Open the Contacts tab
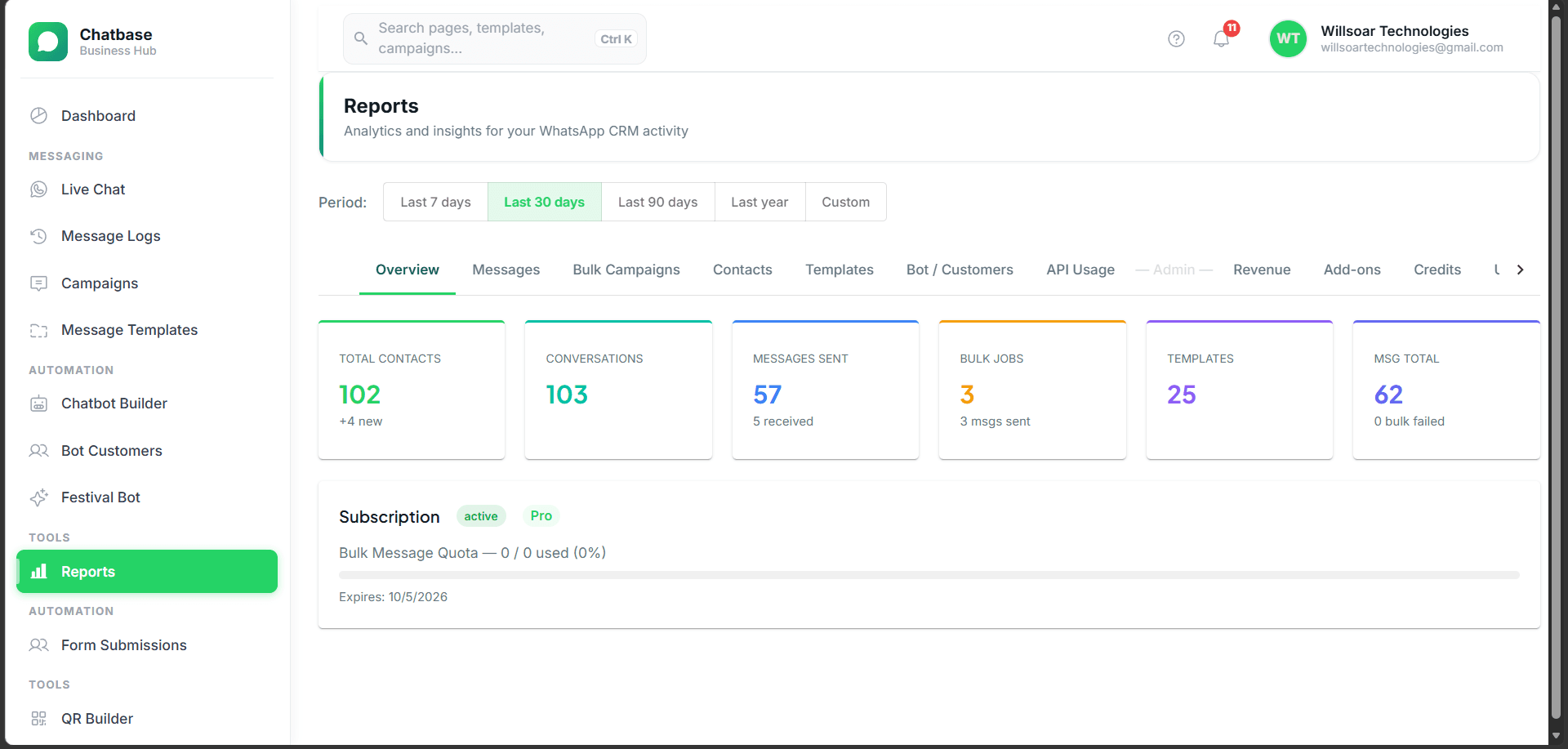Viewport: 1568px width, 749px height. (742, 270)
